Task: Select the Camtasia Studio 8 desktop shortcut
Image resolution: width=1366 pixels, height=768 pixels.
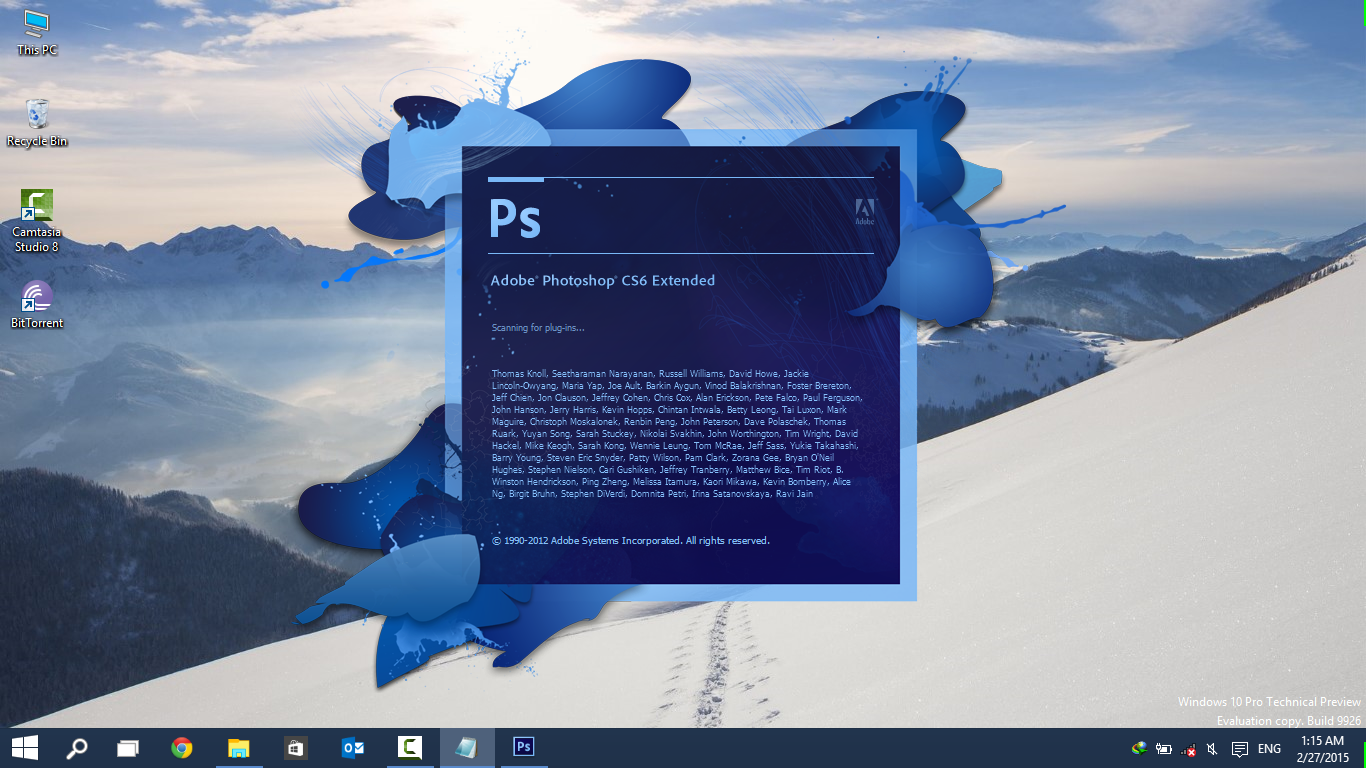Action: (37, 221)
